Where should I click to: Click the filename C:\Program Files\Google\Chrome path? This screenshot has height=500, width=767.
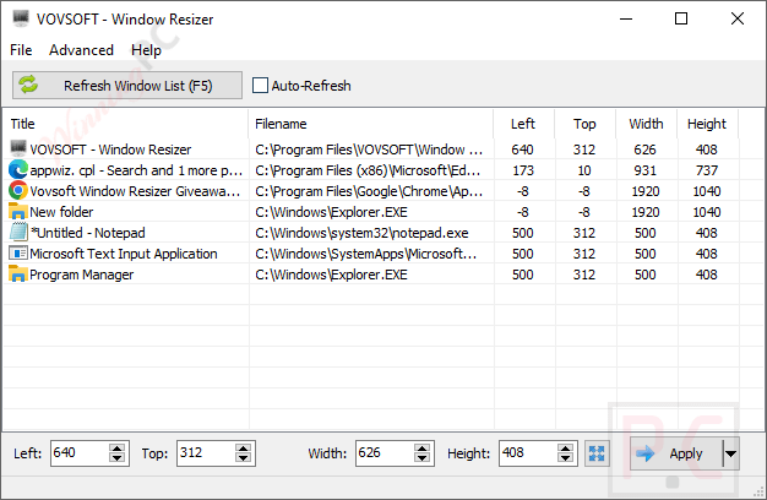coord(369,191)
